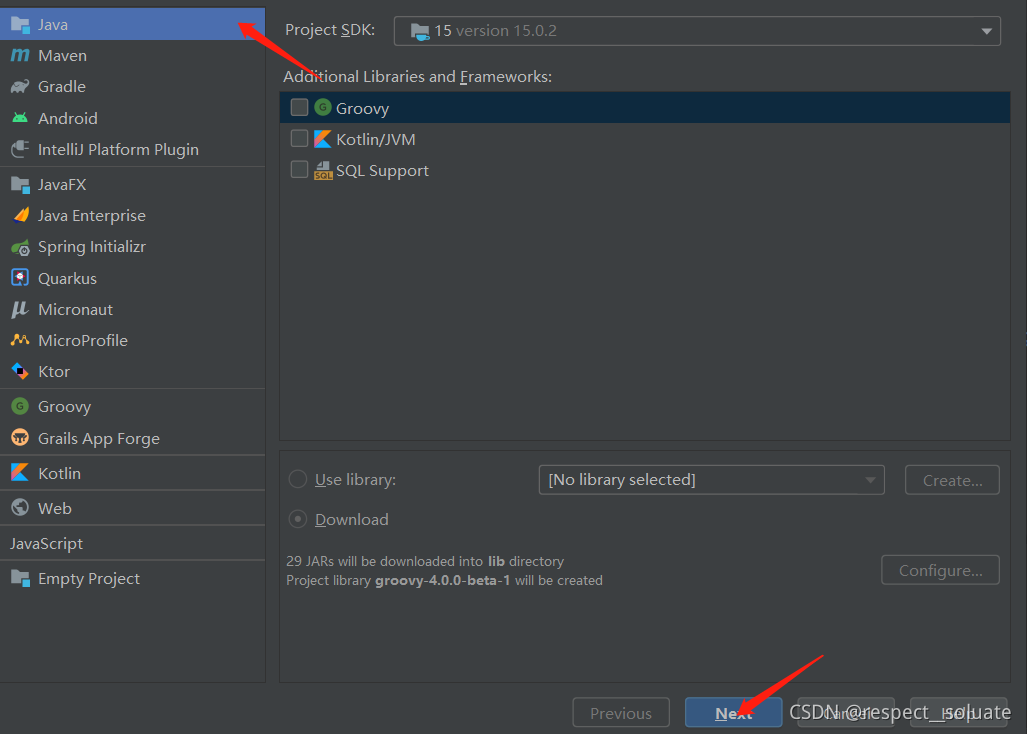
Task: Choose IntelliJ Platform Plugin in the list
Action: [x=132, y=149]
